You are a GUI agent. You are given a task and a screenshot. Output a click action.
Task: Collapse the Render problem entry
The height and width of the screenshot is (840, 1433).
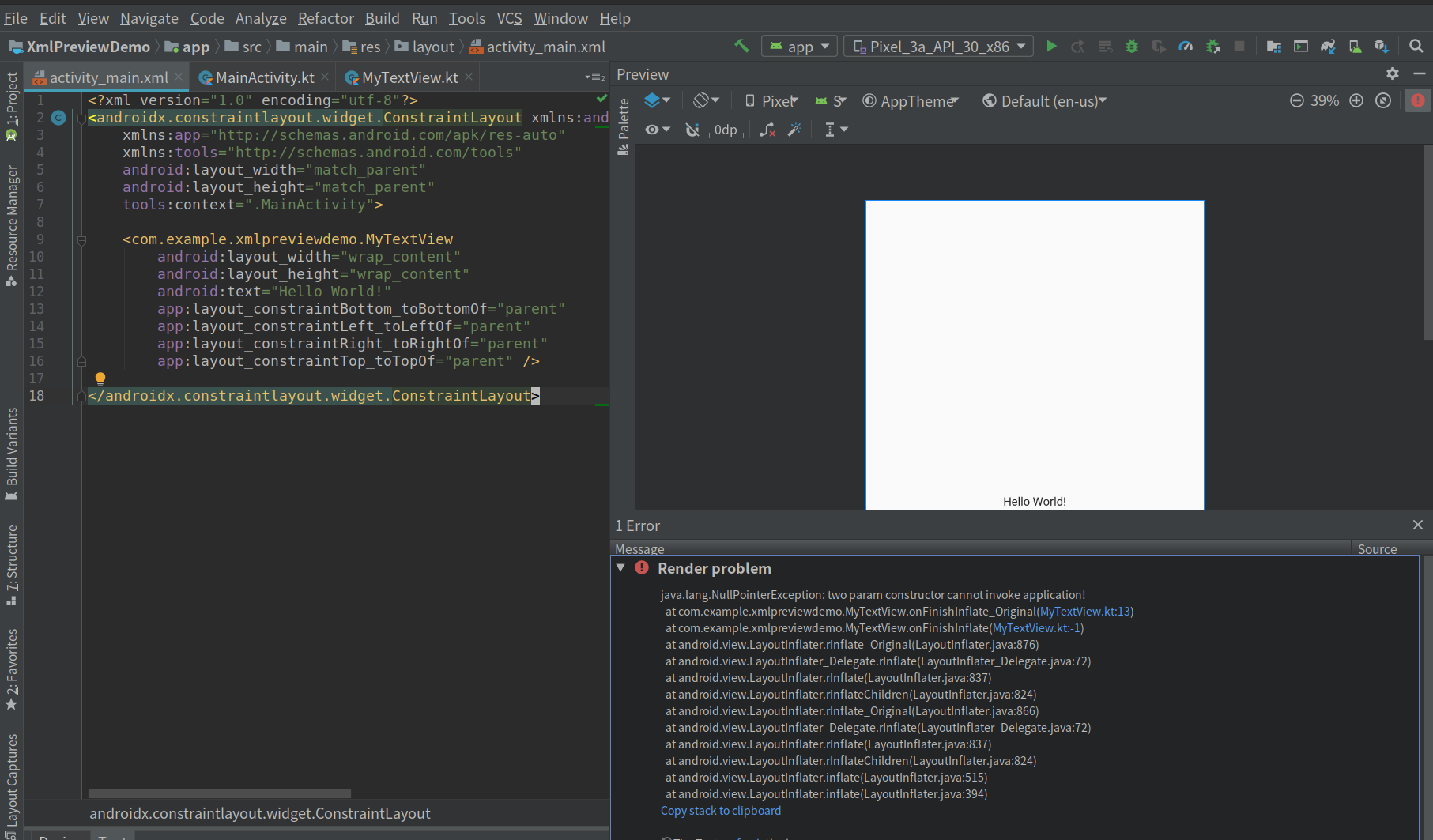coord(621,567)
